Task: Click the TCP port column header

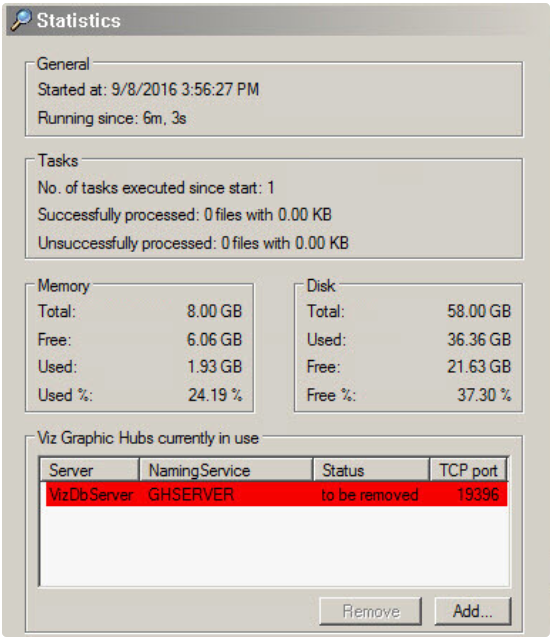Action: point(468,471)
